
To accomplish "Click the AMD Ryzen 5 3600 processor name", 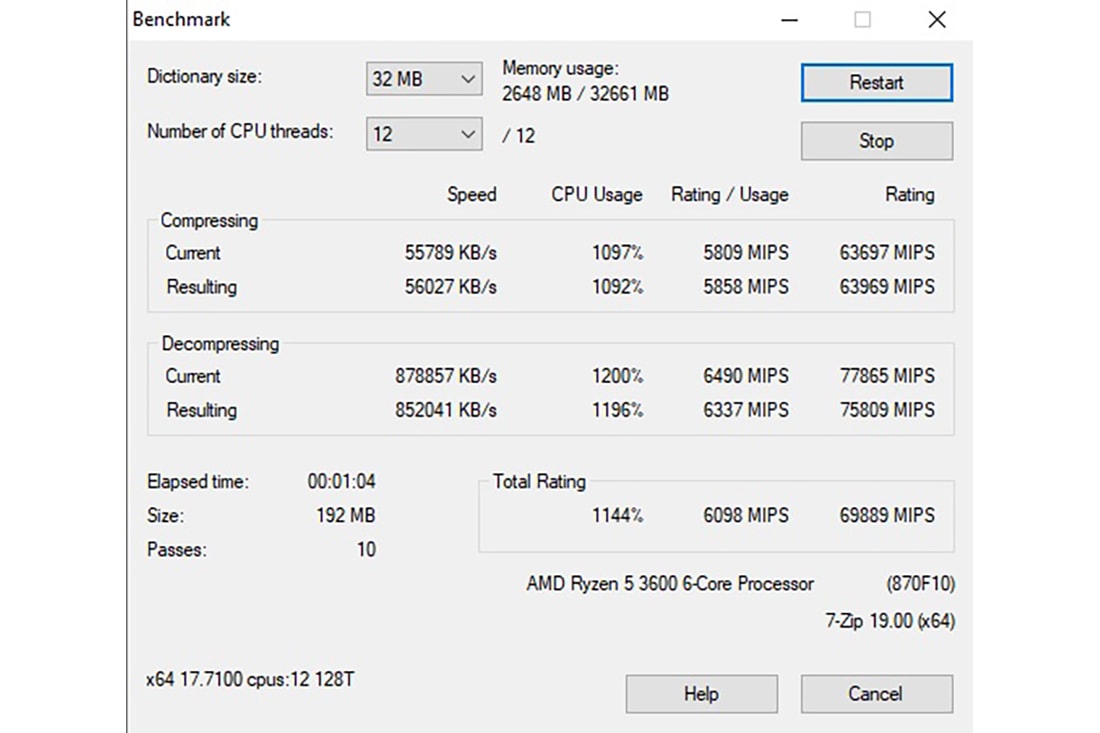I will [670, 584].
